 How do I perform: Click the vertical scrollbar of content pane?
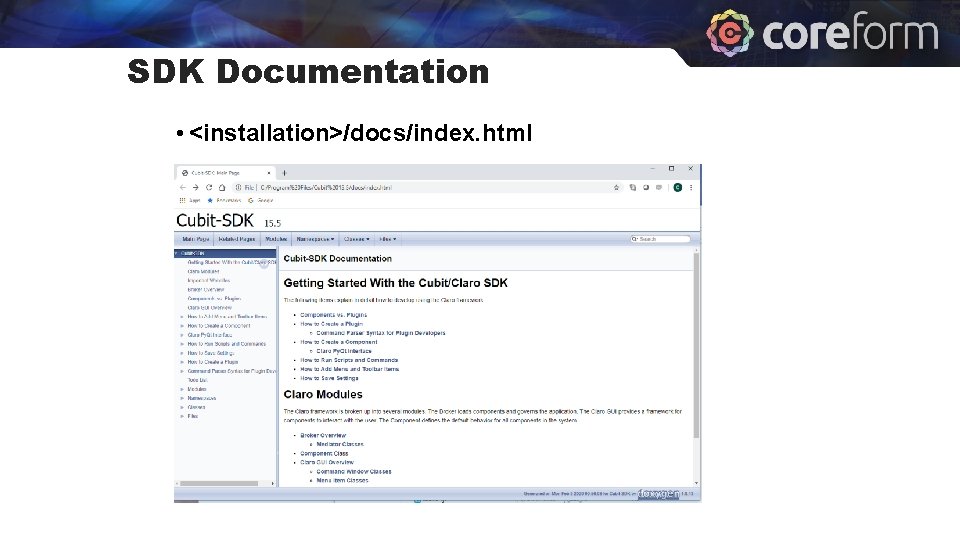click(696, 346)
